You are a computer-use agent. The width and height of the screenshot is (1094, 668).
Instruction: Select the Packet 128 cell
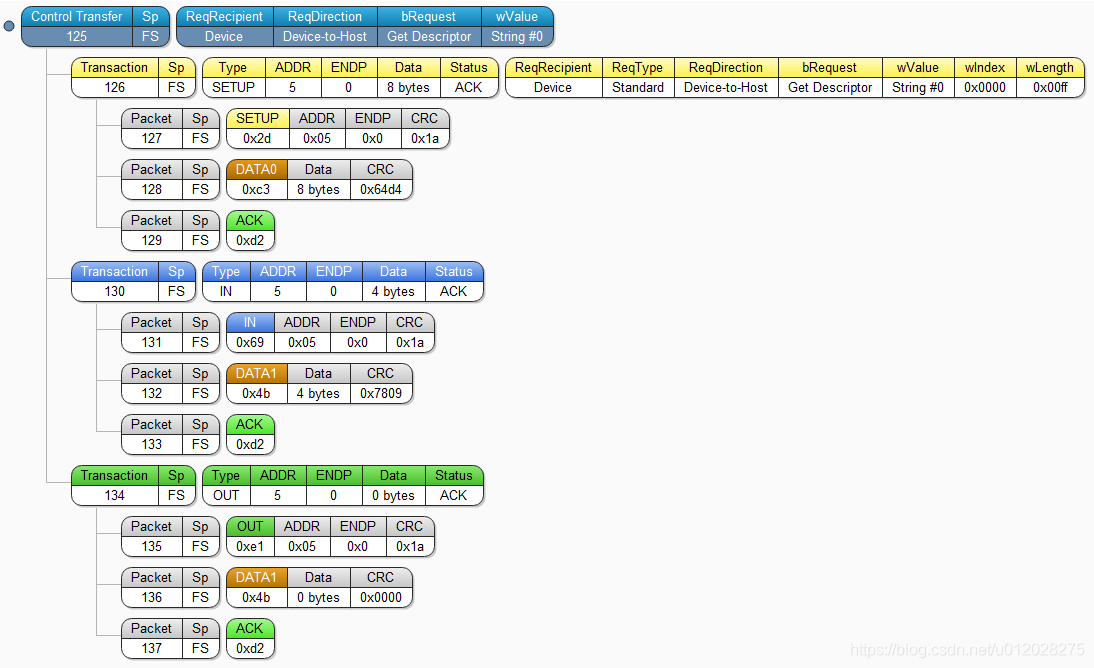click(x=152, y=179)
